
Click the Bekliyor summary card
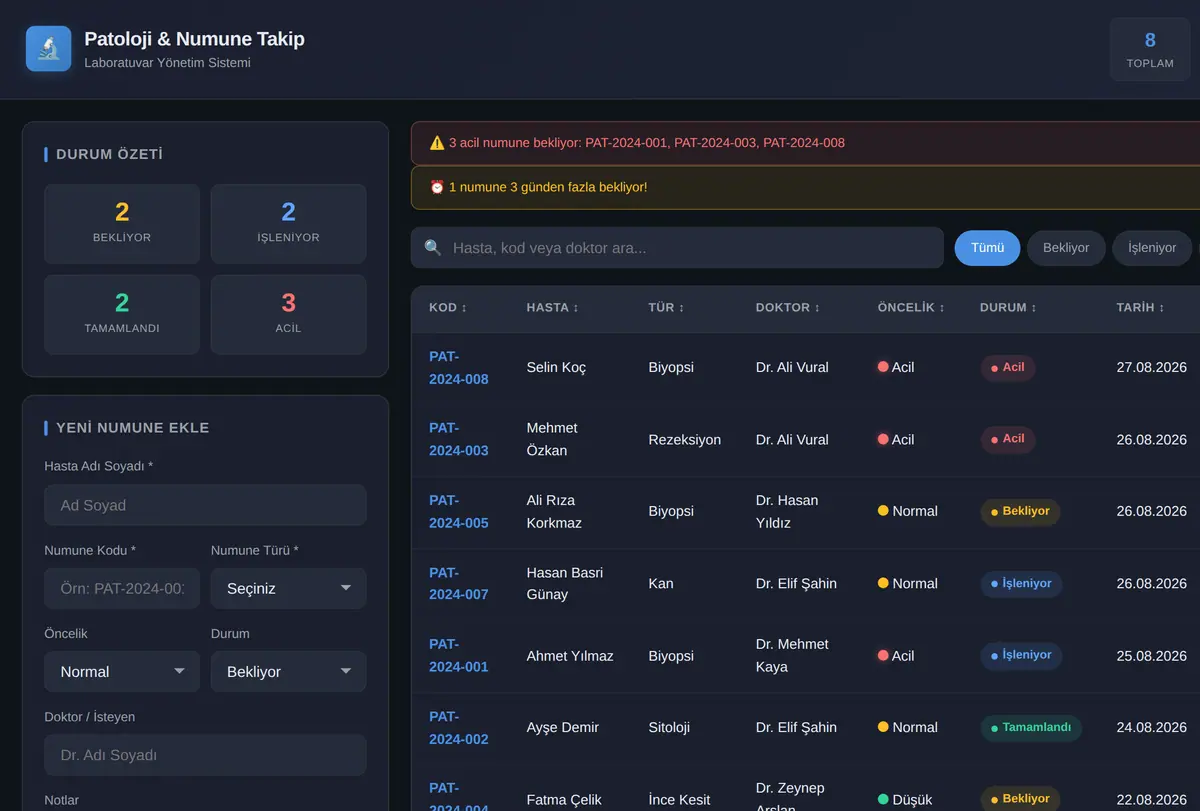(122, 223)
